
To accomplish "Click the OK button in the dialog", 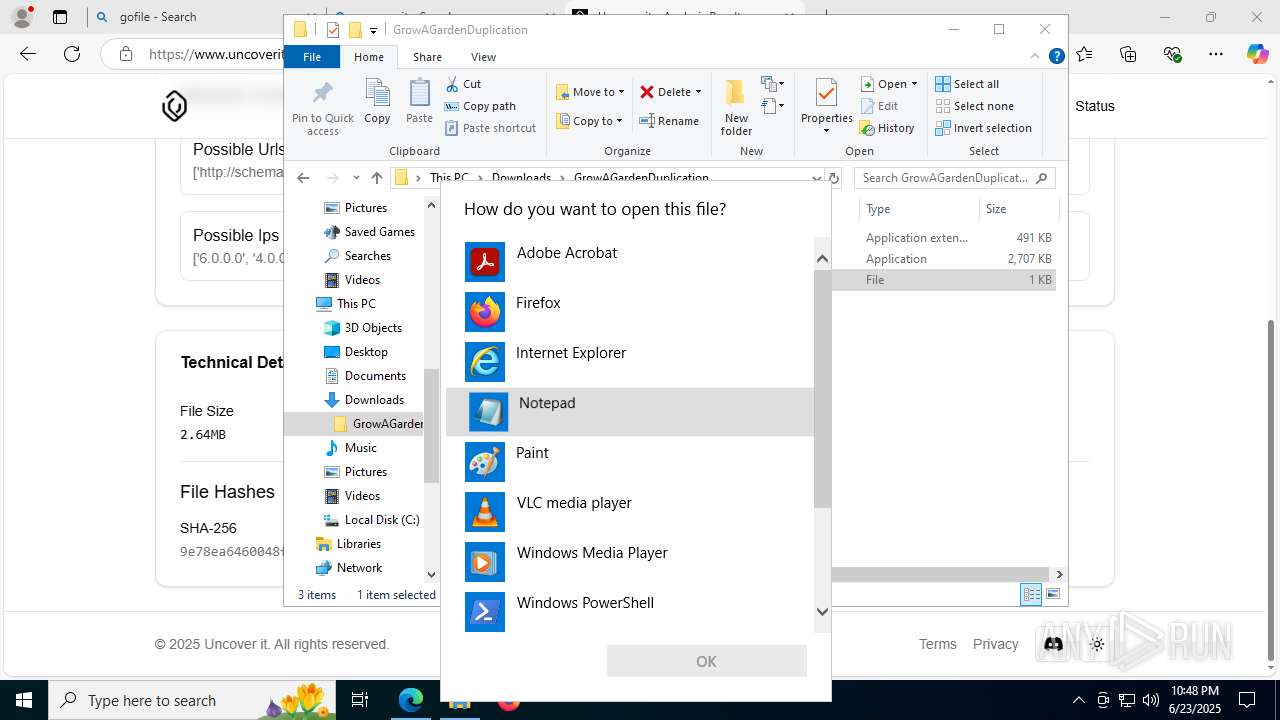I will click(x=706, y=661).
